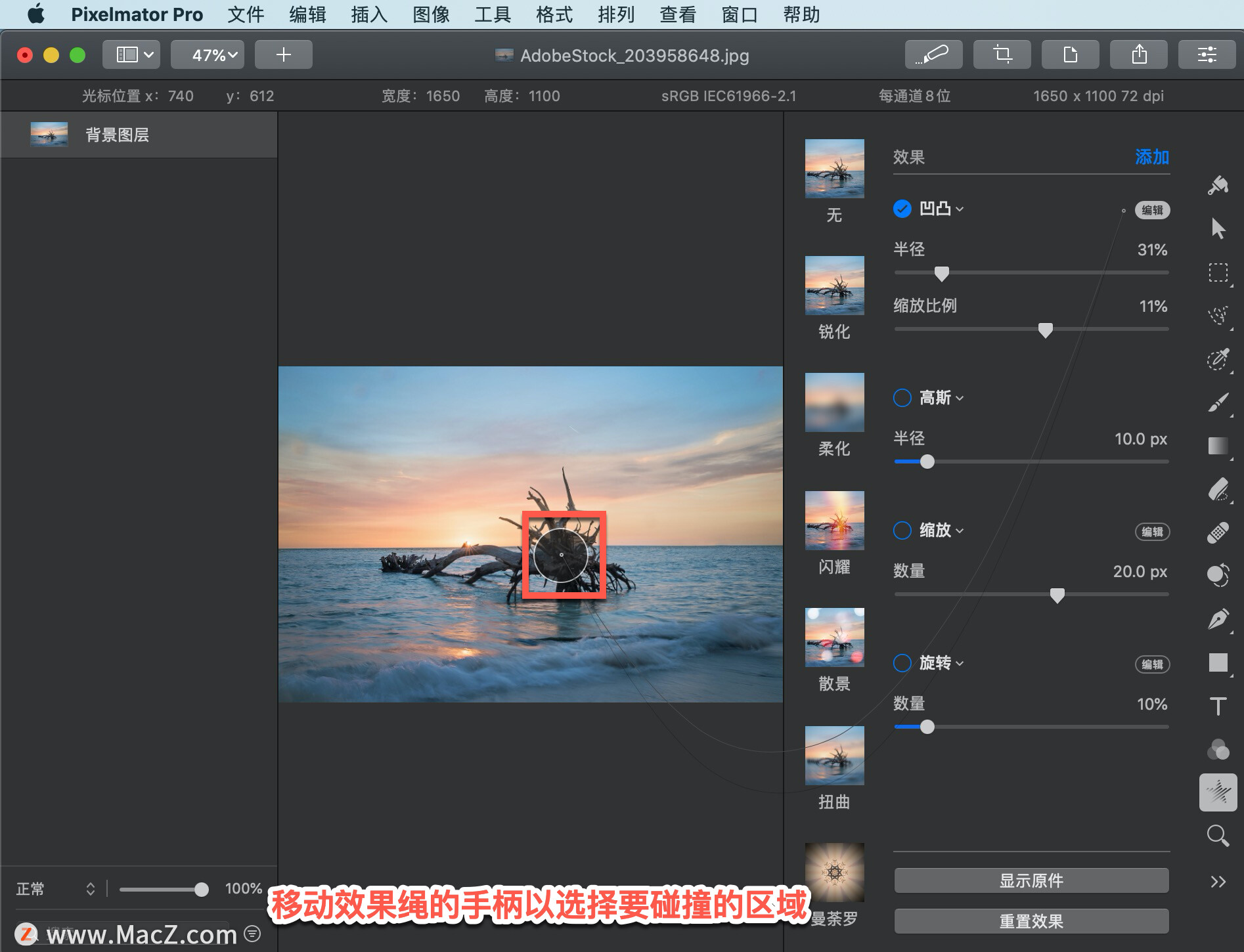Open the 工具 menu
The width and height of the screenshot is (1244, 952).
[493, 14]
